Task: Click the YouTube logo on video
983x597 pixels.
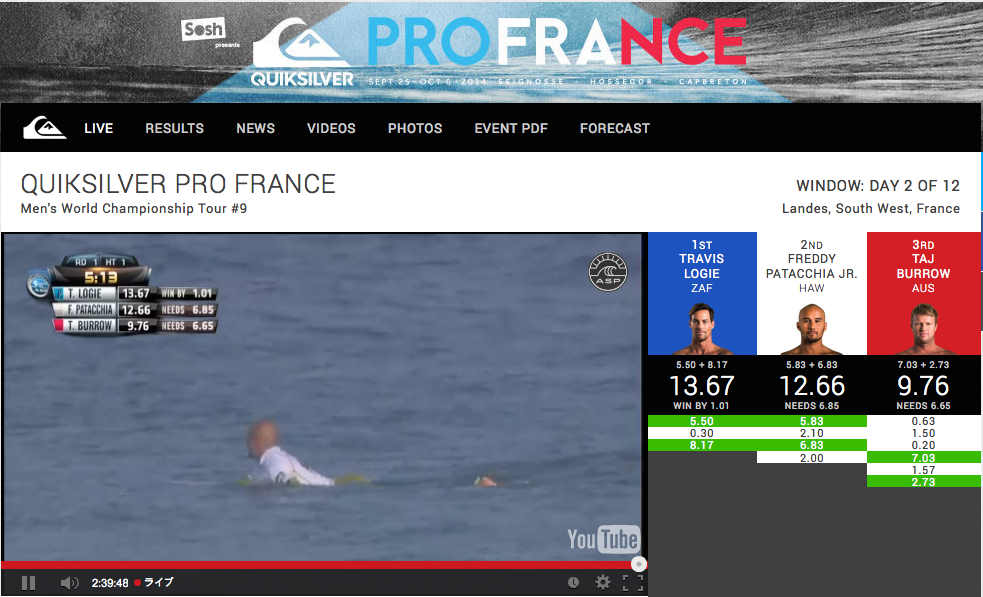Action: [603, 539]
